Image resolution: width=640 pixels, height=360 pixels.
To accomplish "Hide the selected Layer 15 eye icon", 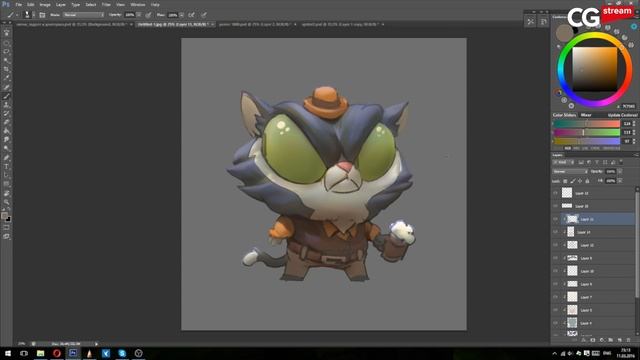I will click(556, 219).
